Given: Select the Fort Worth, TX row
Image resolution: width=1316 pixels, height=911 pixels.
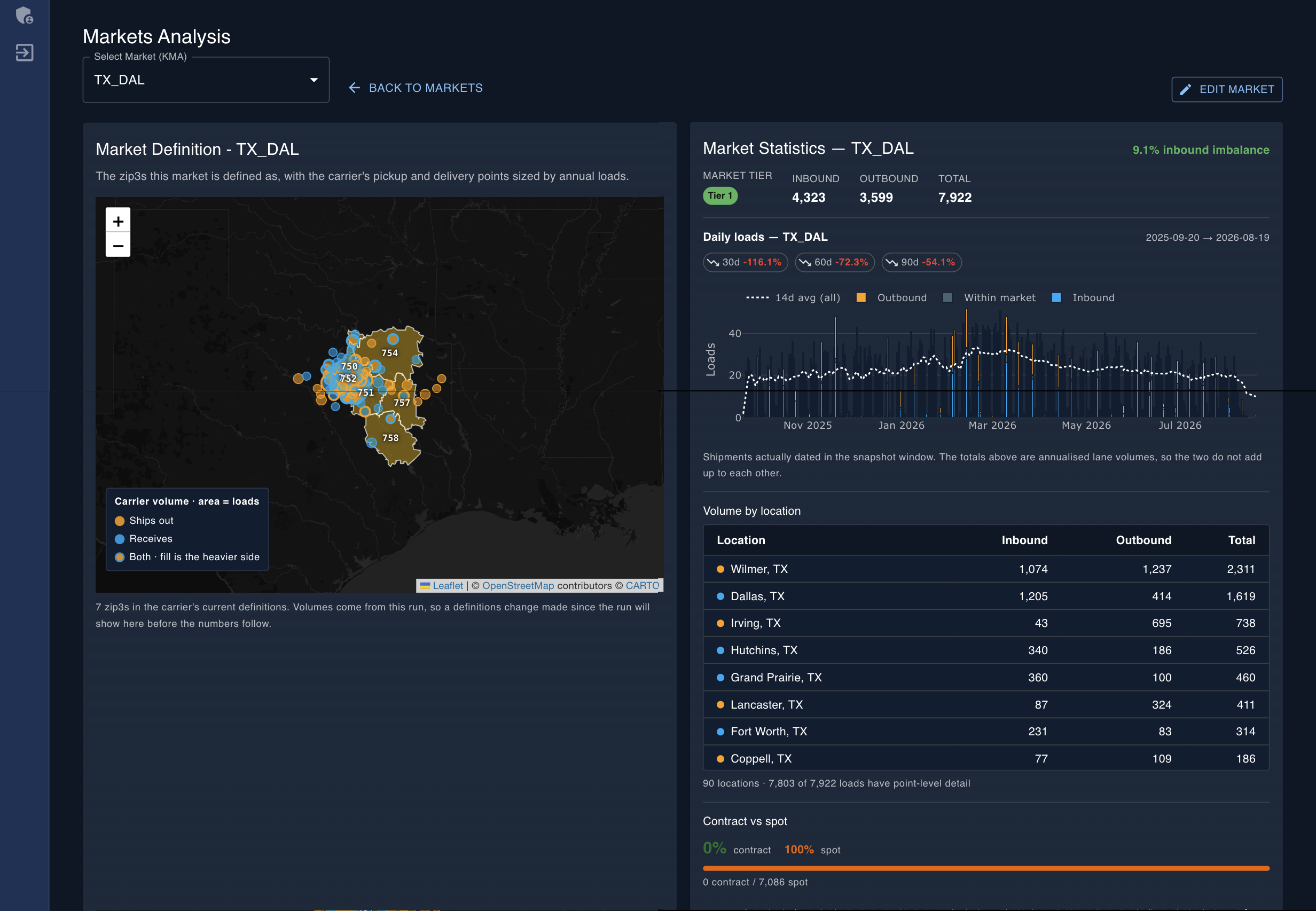Looking at the screenshot, I should (x=986, y=732).
